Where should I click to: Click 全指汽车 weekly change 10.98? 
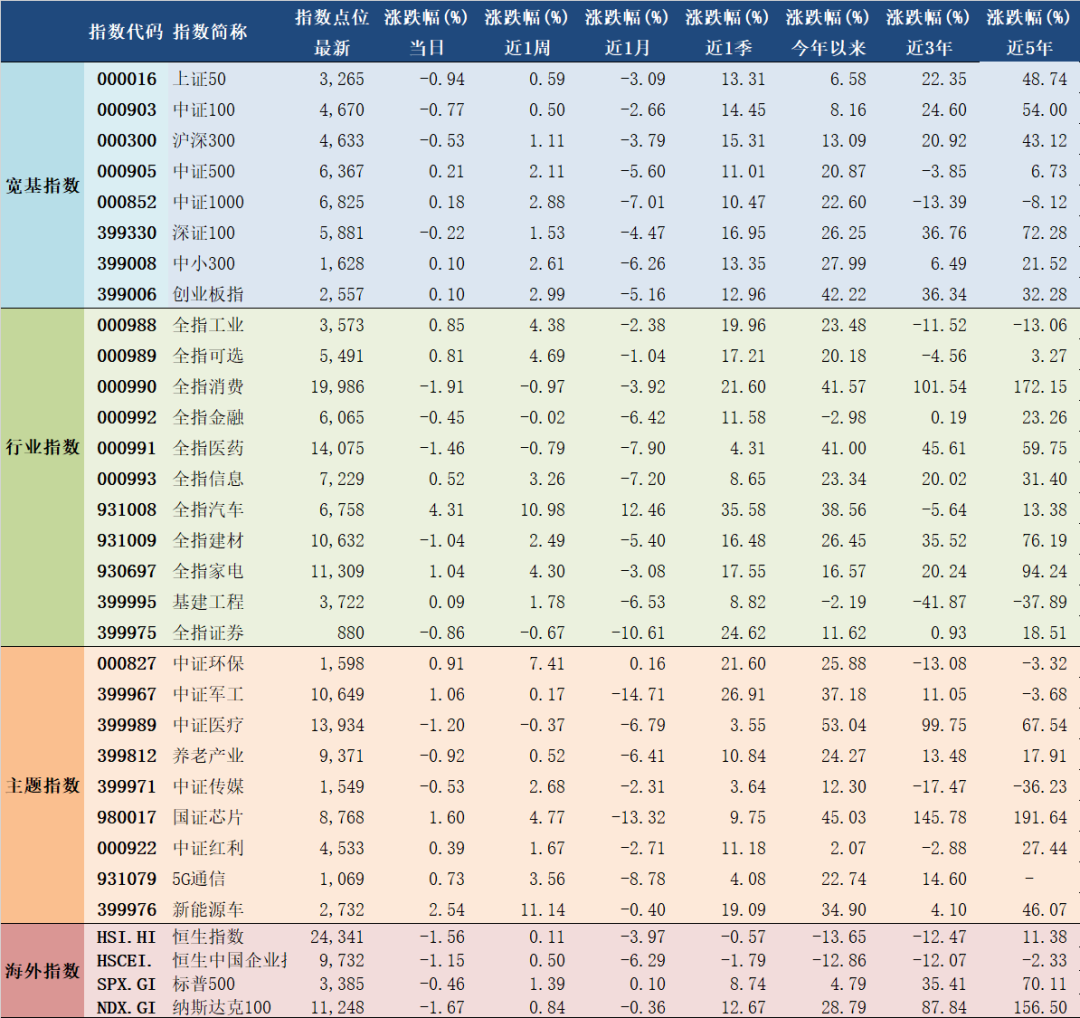tap(543, 510)
